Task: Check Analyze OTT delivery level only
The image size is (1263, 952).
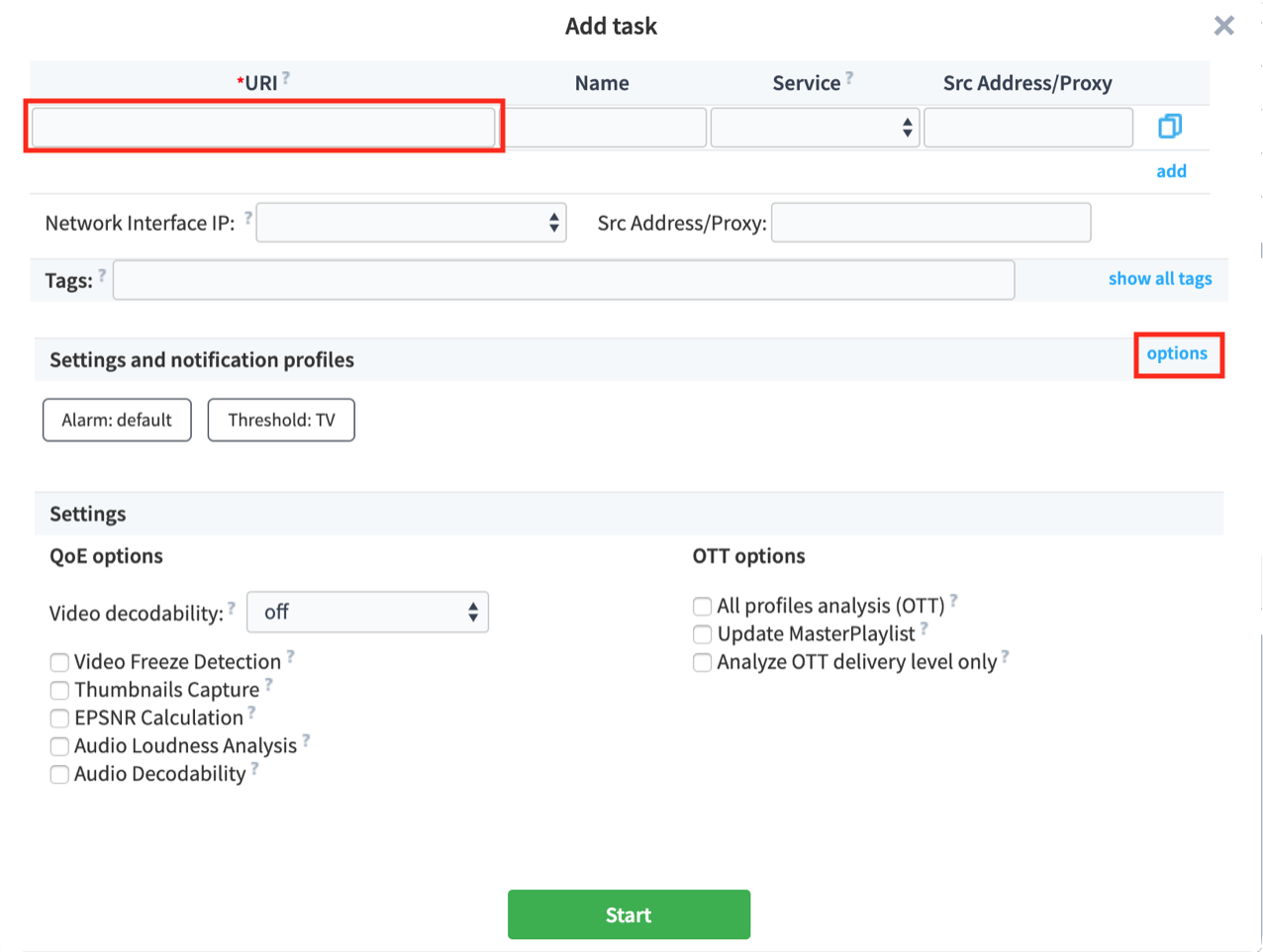Action: [702, 662]
